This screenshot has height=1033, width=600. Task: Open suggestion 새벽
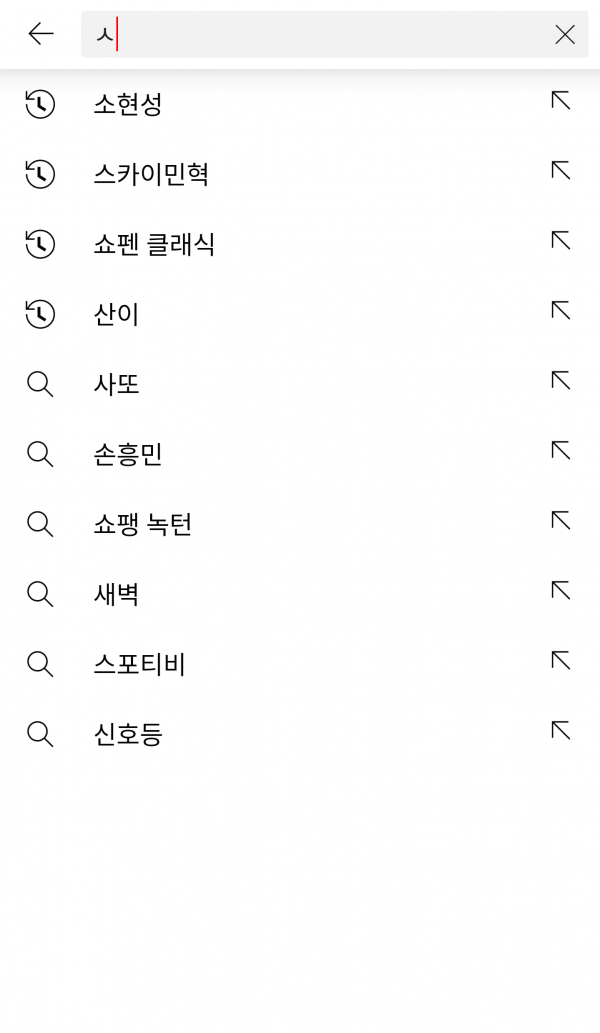pos(116,594)
